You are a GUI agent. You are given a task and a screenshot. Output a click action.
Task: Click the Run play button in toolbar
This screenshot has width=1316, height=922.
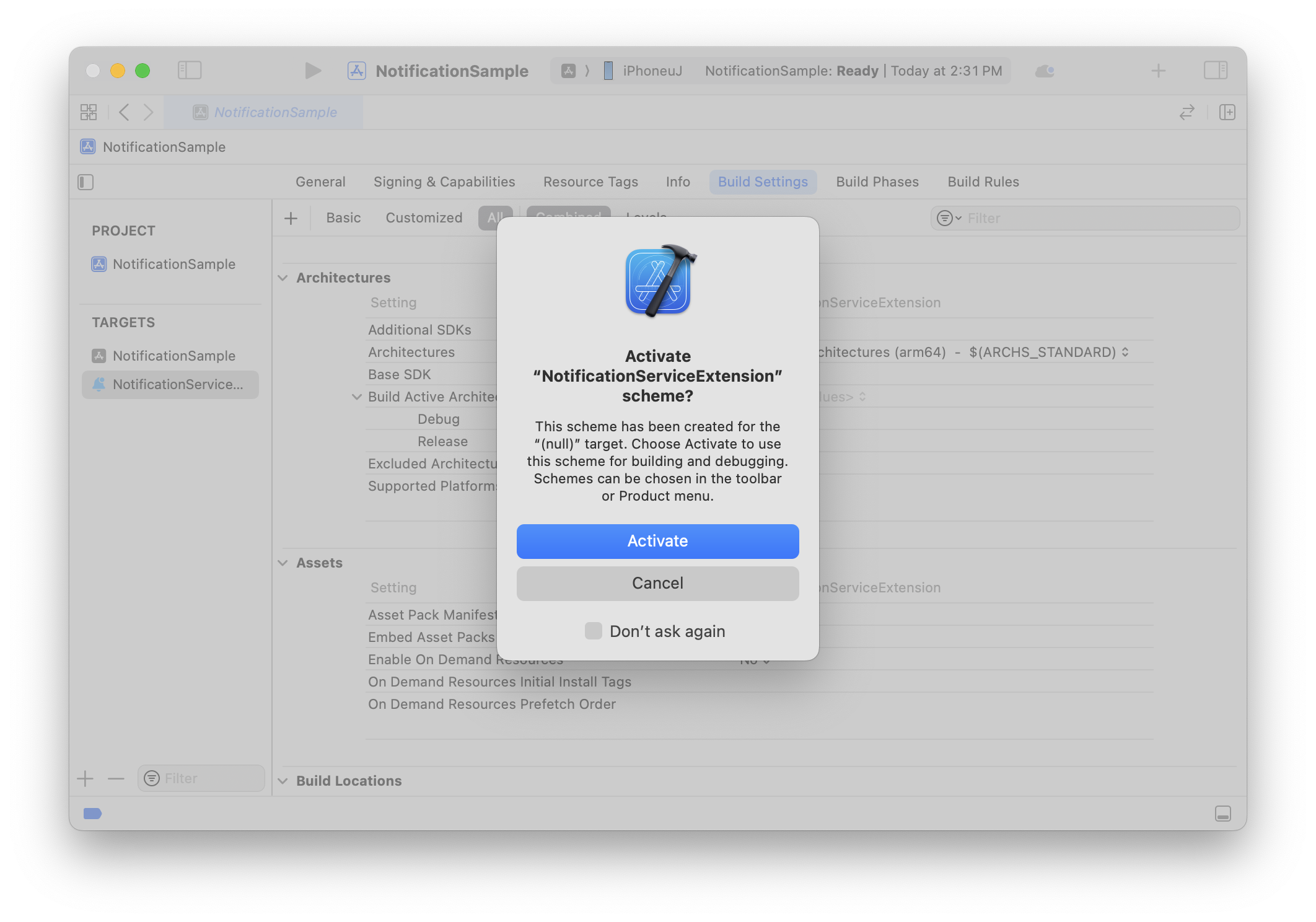coord(313,71)
